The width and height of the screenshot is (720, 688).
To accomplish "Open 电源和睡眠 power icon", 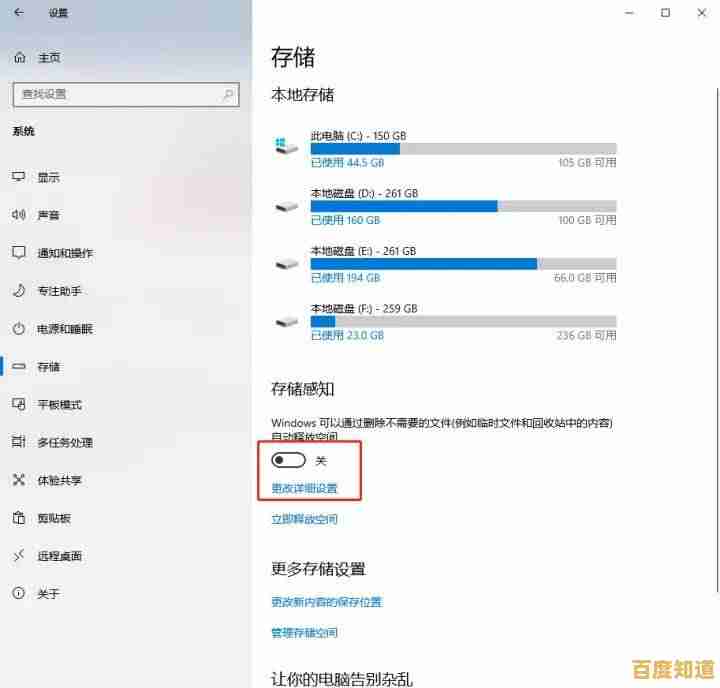I will [x=18, y=329].
